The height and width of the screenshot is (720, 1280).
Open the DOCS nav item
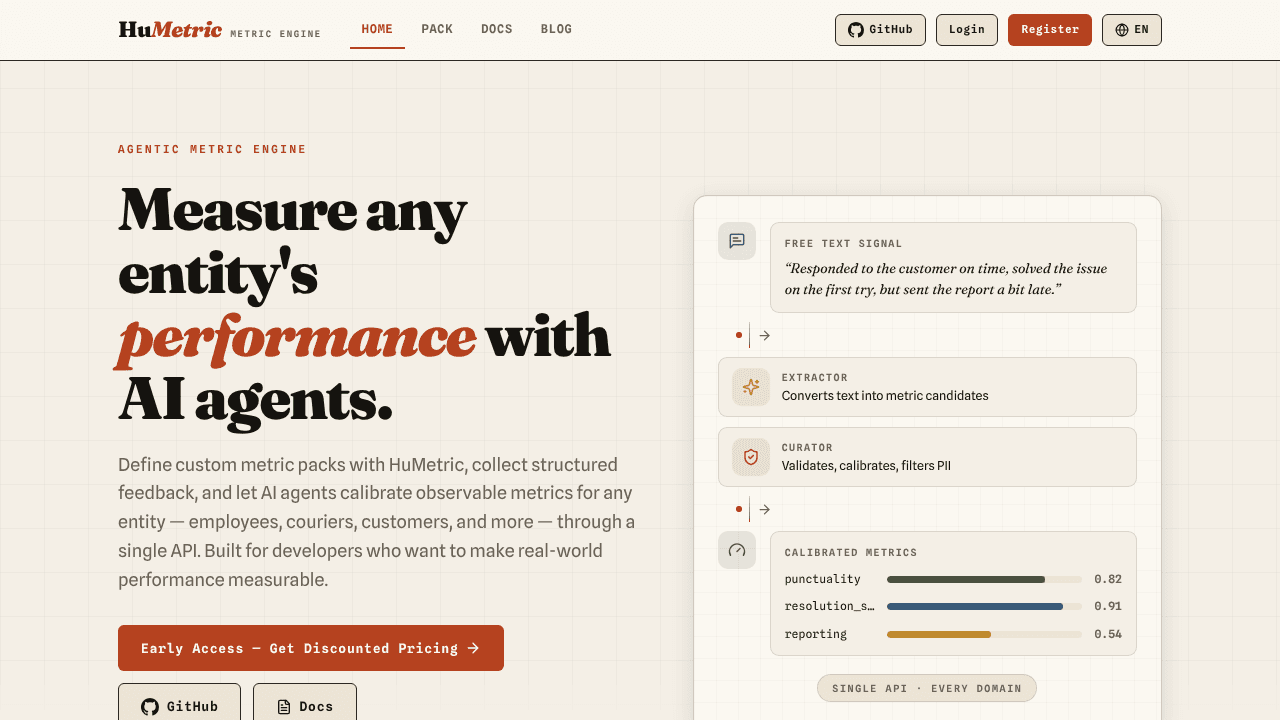(497, 30)
